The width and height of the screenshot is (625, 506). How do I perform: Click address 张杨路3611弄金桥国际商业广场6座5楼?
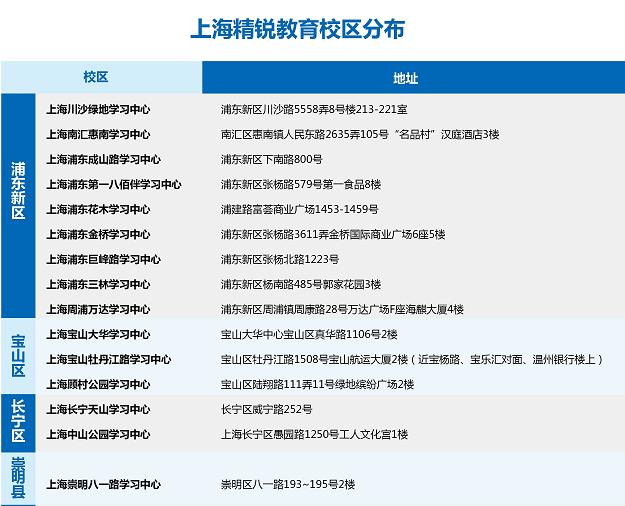[354, 234]
